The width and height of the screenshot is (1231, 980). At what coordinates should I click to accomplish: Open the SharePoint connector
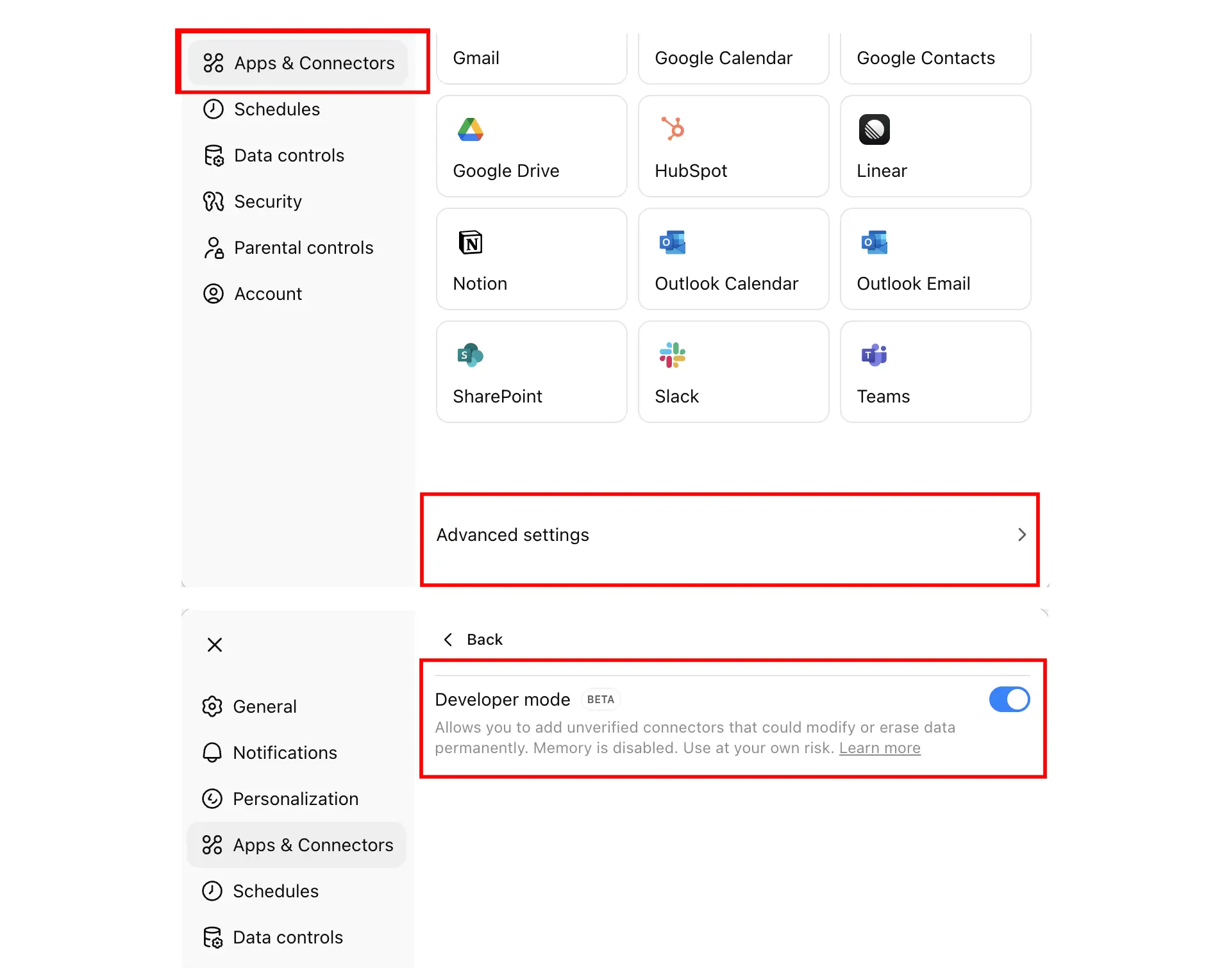pyautogui.click(x=531, y=372)
